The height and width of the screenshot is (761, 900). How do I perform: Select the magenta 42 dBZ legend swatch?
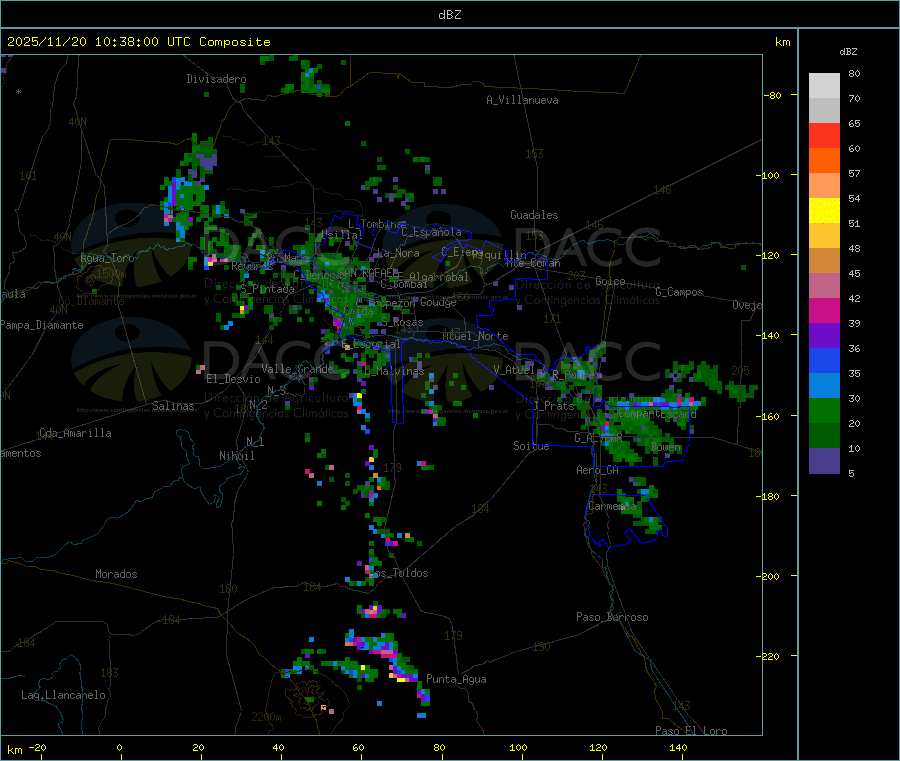point(824,310)
